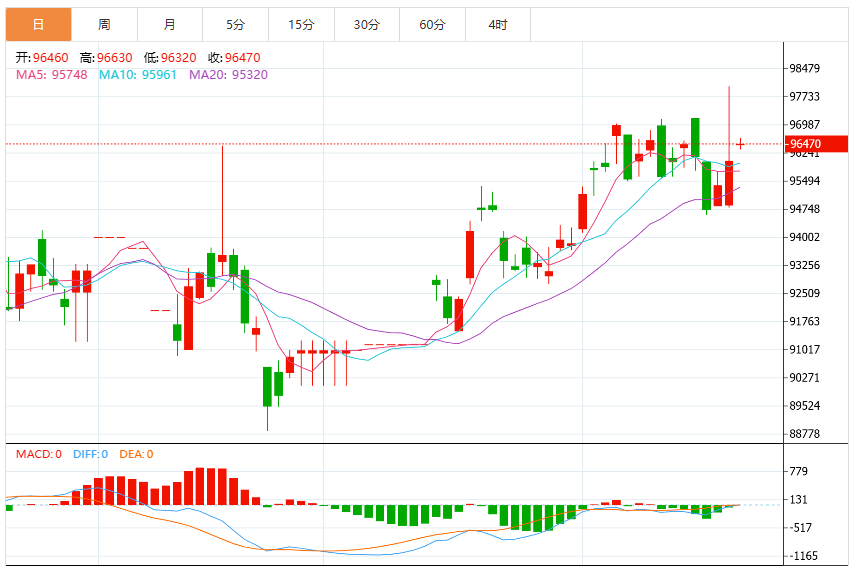Click the DIFF: 0 indicator label
Image resolution: width=857 pixels, height=566 pixels.
pos(90,454)
